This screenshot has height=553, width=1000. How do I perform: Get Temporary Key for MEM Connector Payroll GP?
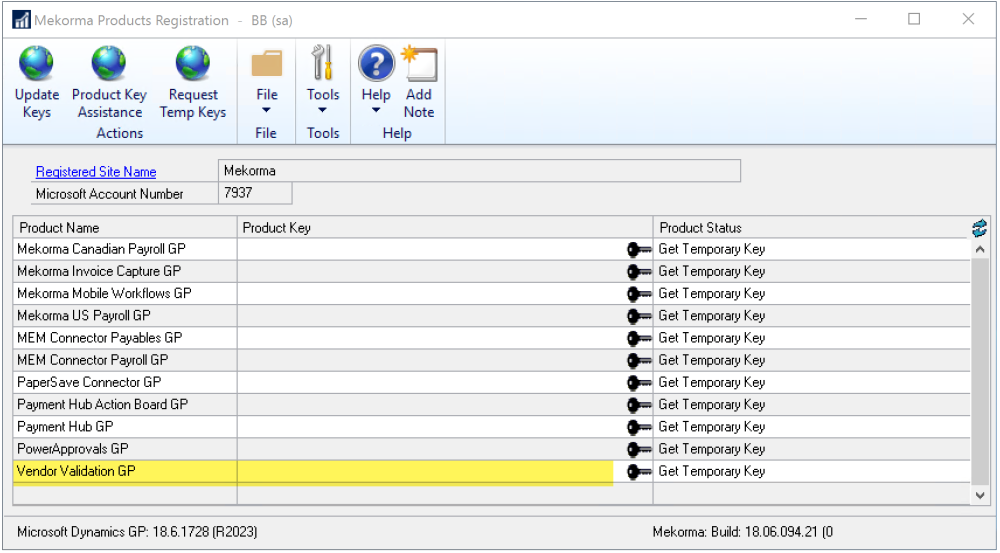(712, 360)
